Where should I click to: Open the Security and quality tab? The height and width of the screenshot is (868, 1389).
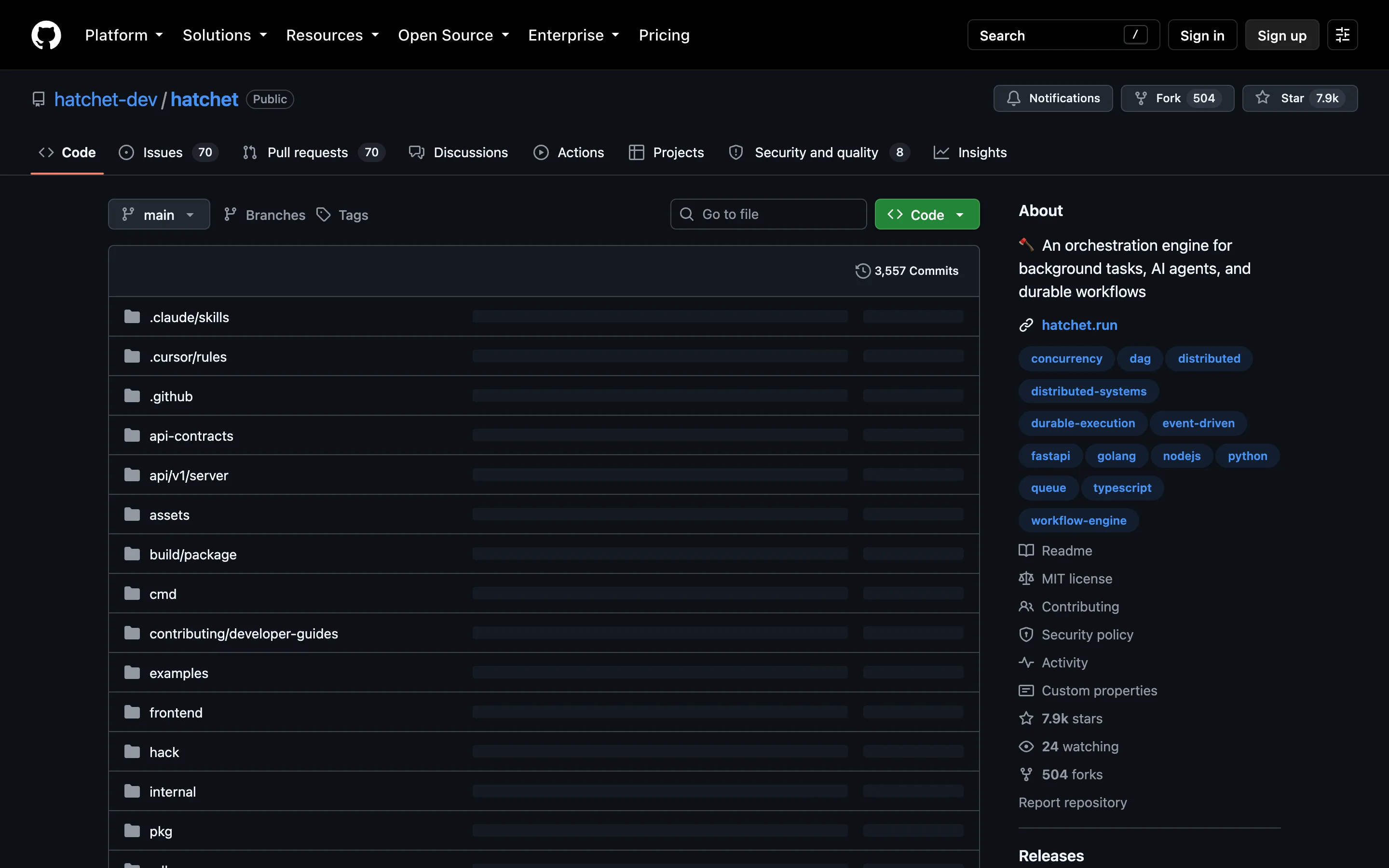coord(819,152)
